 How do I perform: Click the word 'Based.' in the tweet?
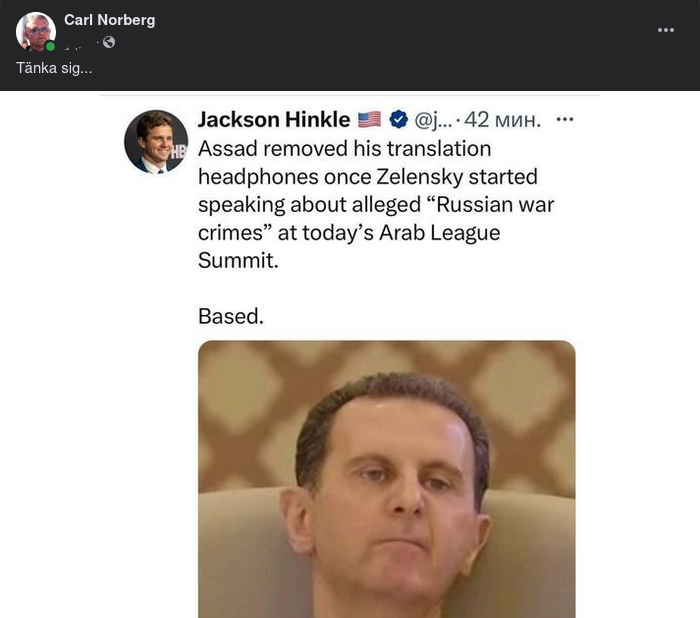tap(231, 316)
